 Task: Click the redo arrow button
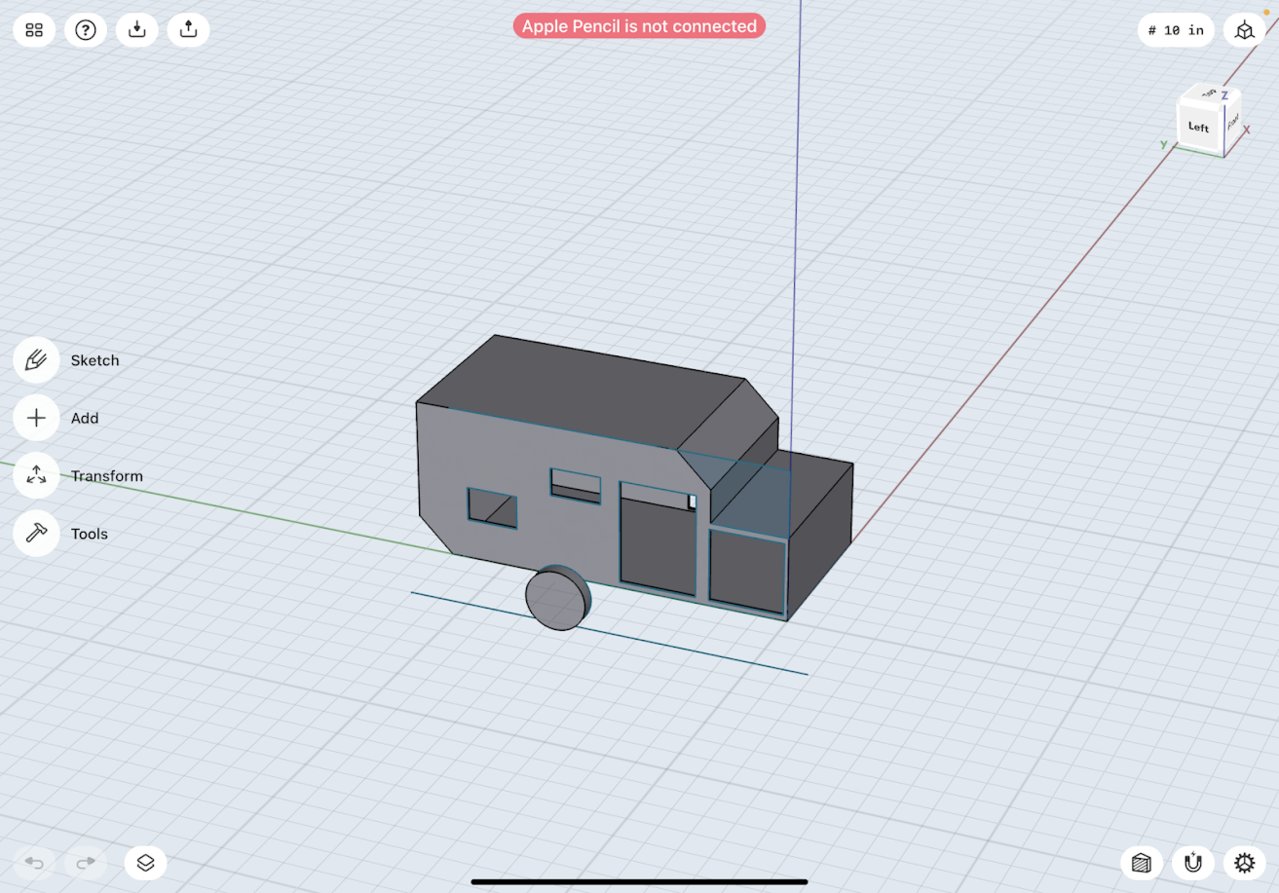[x=86, y=862]
